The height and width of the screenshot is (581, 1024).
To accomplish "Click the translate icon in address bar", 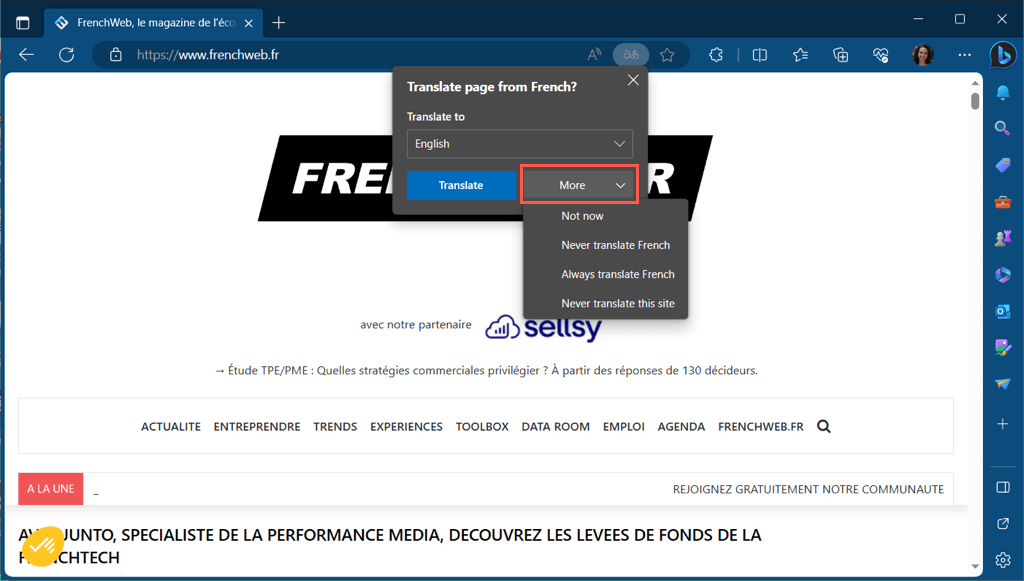I will [x=631, y=55].
